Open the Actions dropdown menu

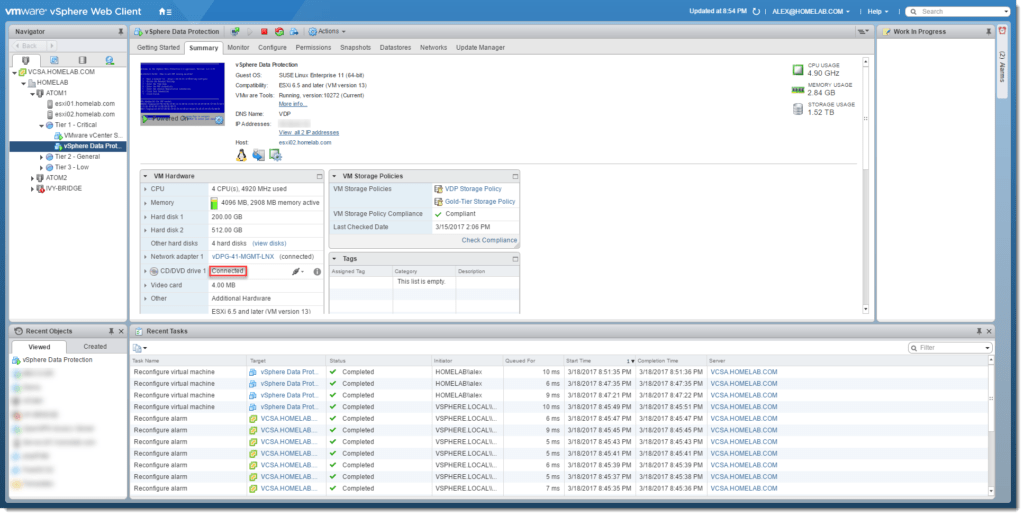[x=327, y=31]
